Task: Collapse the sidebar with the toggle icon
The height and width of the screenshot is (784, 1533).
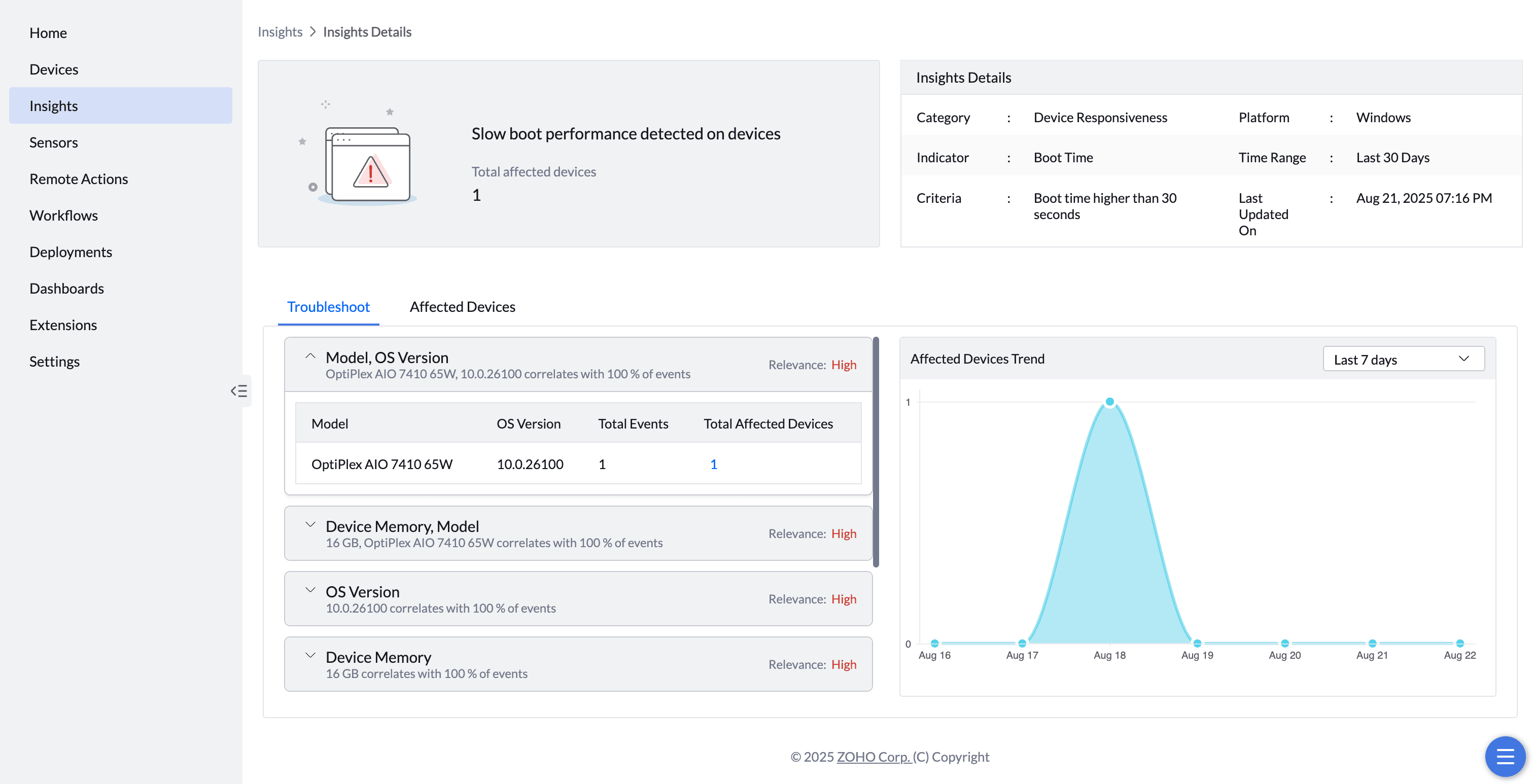Action: pyautogui.click(x=239, y=391)
